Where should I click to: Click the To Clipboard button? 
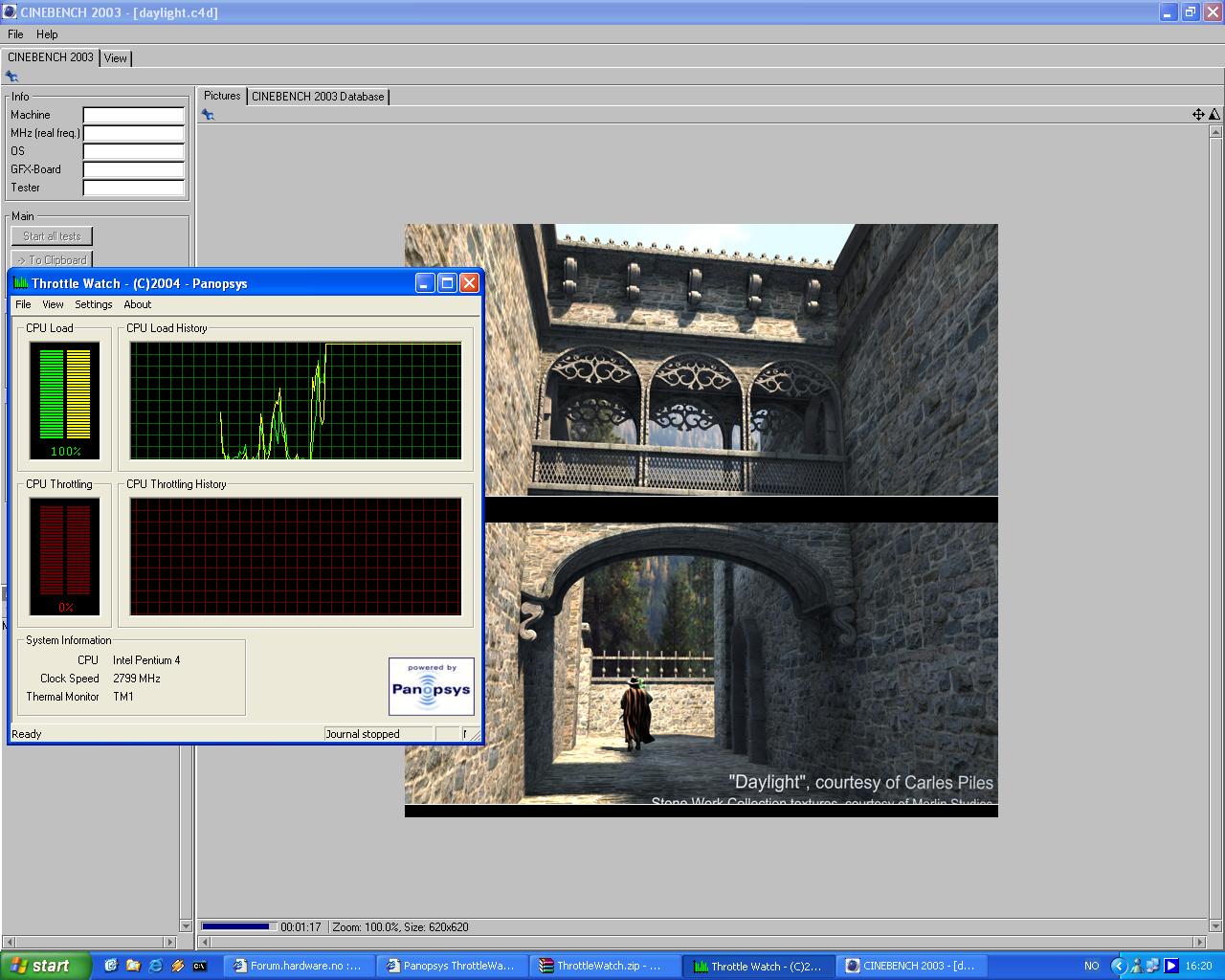pyautogui.click(x=52, y=259)
